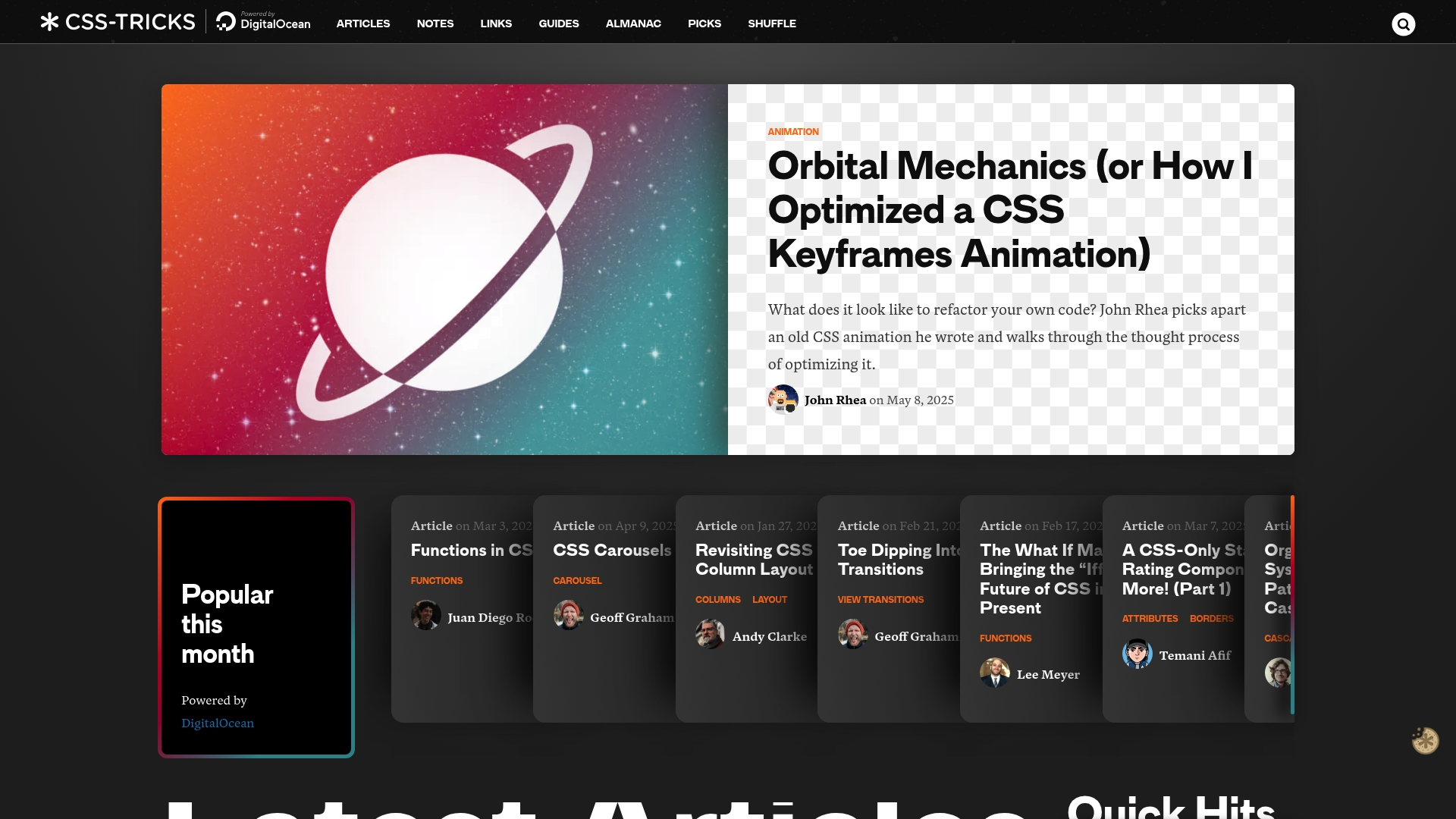The width and height of the screenshot is (1456, 819).
Task: Click Lee Meyer's avatar
Action: click(995, 673)
